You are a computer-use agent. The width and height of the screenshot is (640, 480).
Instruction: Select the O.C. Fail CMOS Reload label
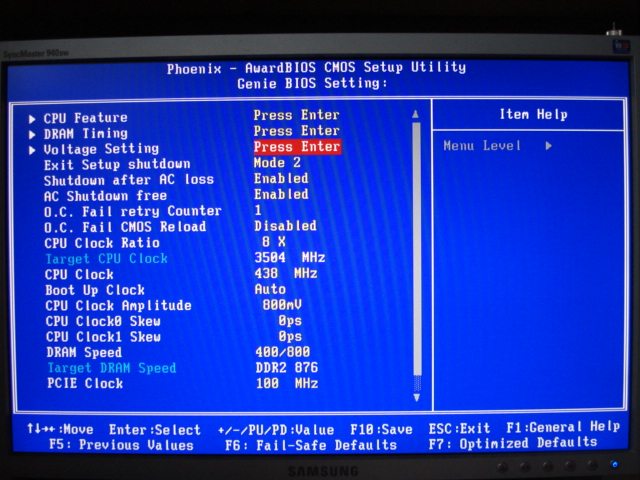[x=125, y=227]
